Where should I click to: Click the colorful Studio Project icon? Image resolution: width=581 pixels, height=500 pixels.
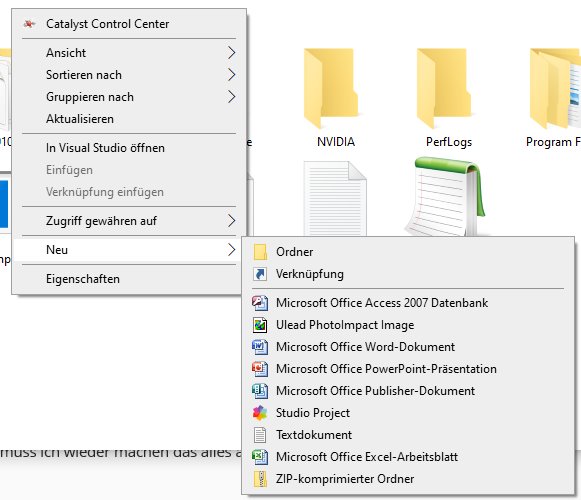click(260, 413)
